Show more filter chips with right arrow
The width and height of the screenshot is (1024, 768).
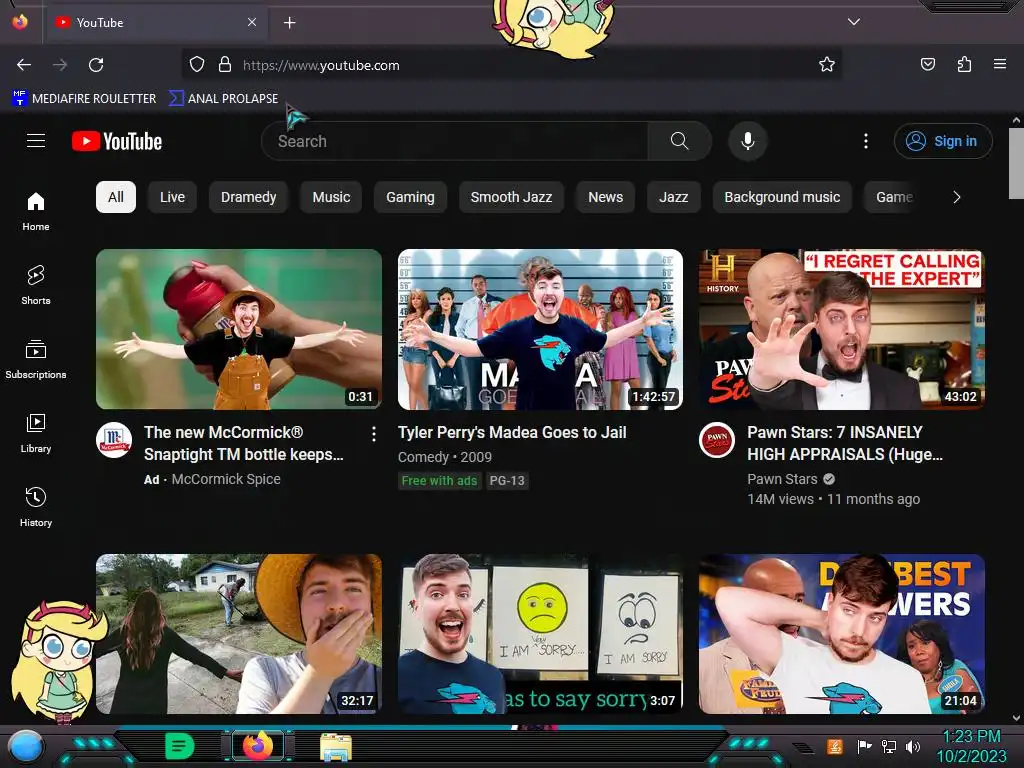tap(957, 197)
